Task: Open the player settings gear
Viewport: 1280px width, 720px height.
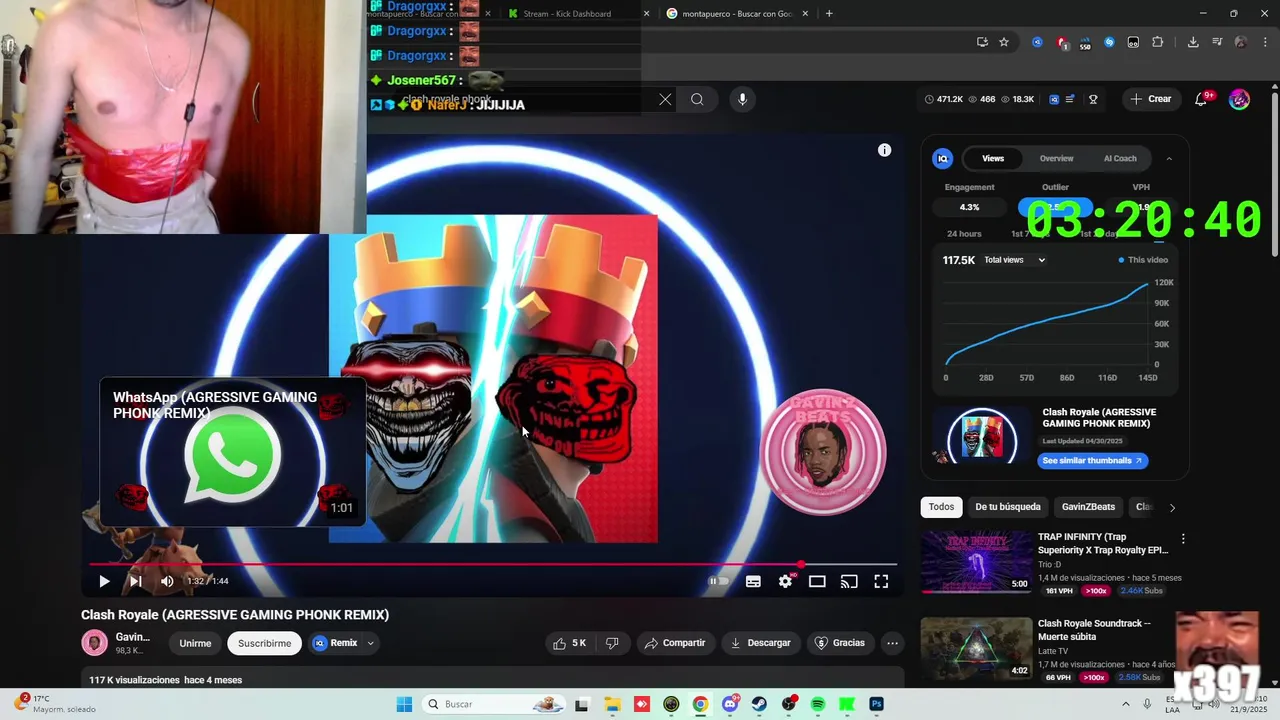Action: click(785, 581)
